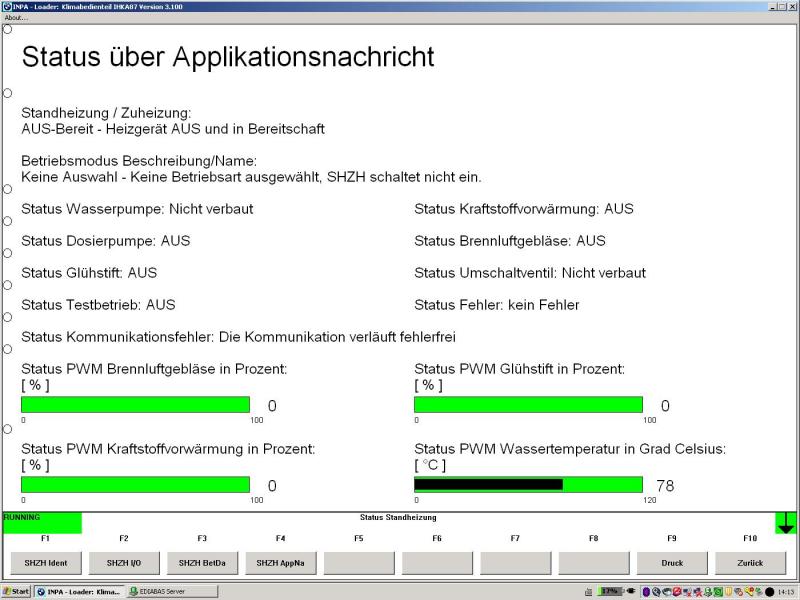This screenshot has width=800, height=600.
Task: Click the PWM Brennluftgebläse percent bar
Action: point(135,405)
